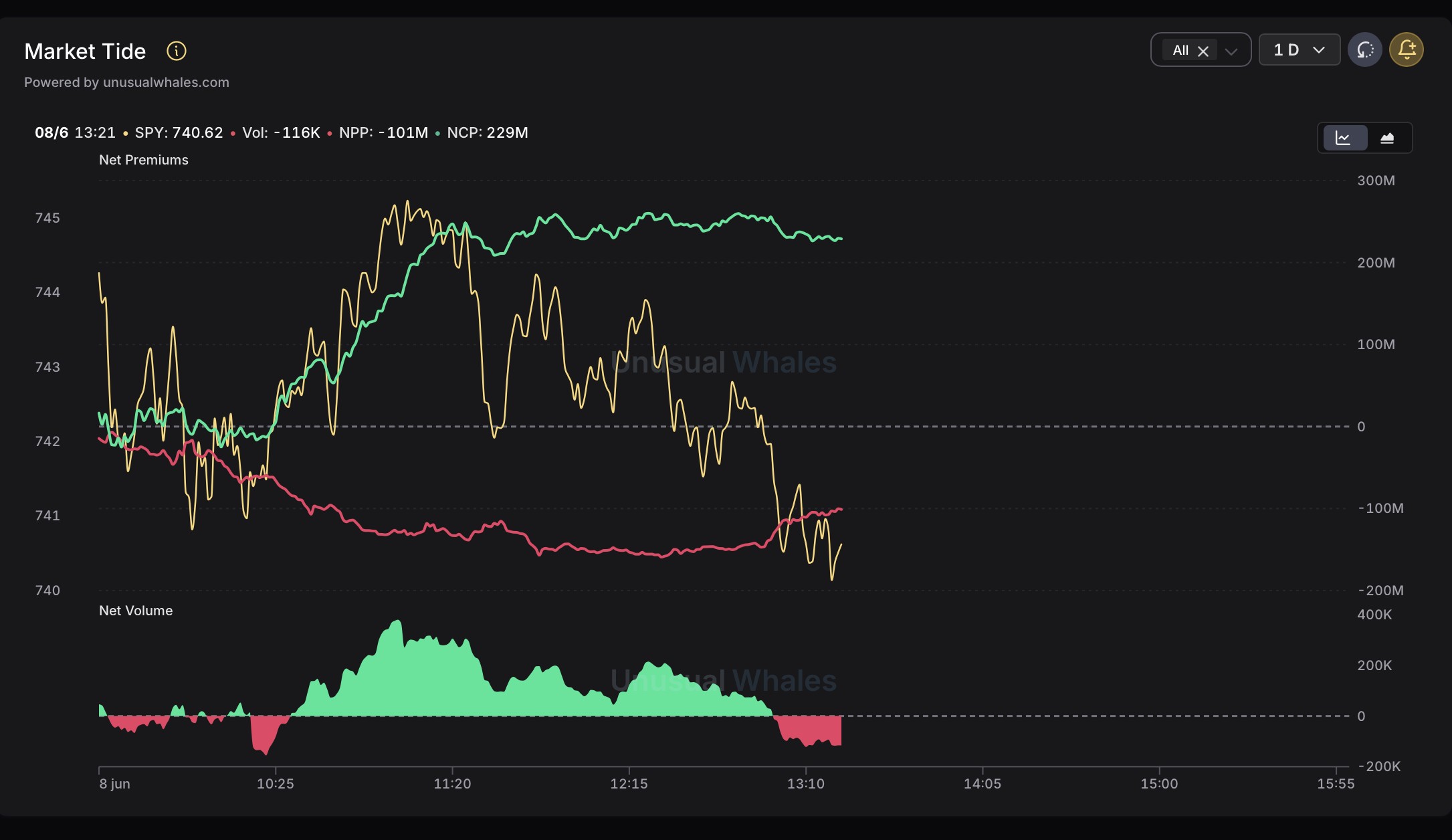Screen dimensions: 1452x840
Task: Click the -200M premium axis label
Action: point(1381,591)
